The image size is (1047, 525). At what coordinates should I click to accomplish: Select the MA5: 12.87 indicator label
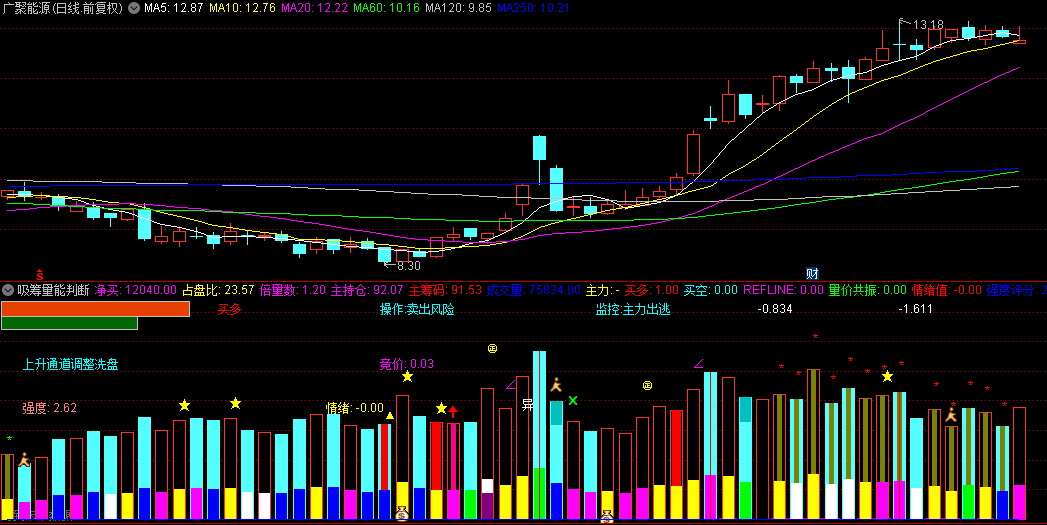tap(174, 8)
